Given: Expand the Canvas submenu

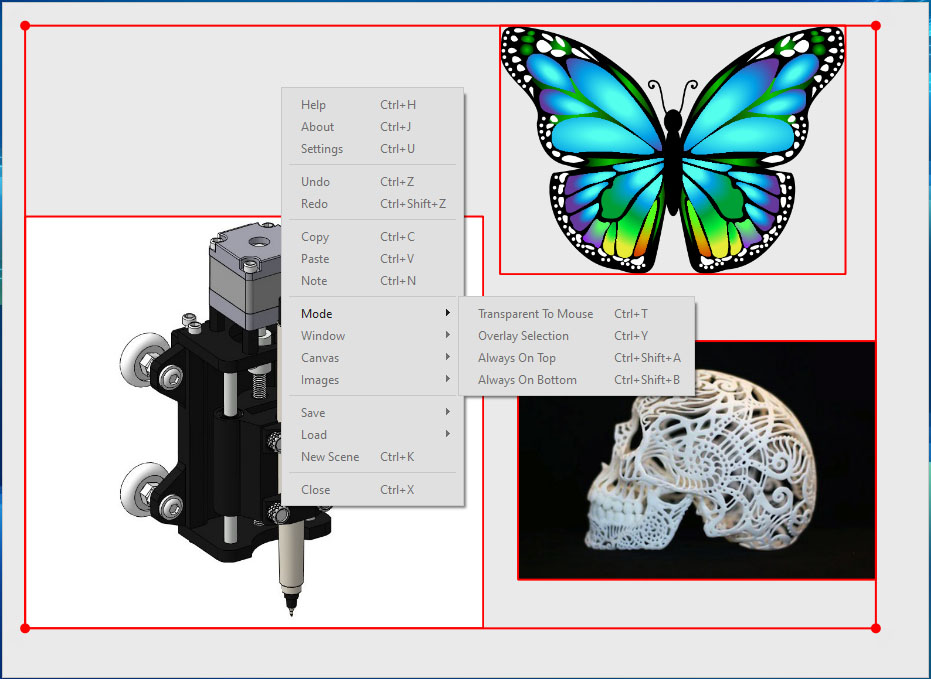Looking at the screenshot, I should click(x=372, y=357).
